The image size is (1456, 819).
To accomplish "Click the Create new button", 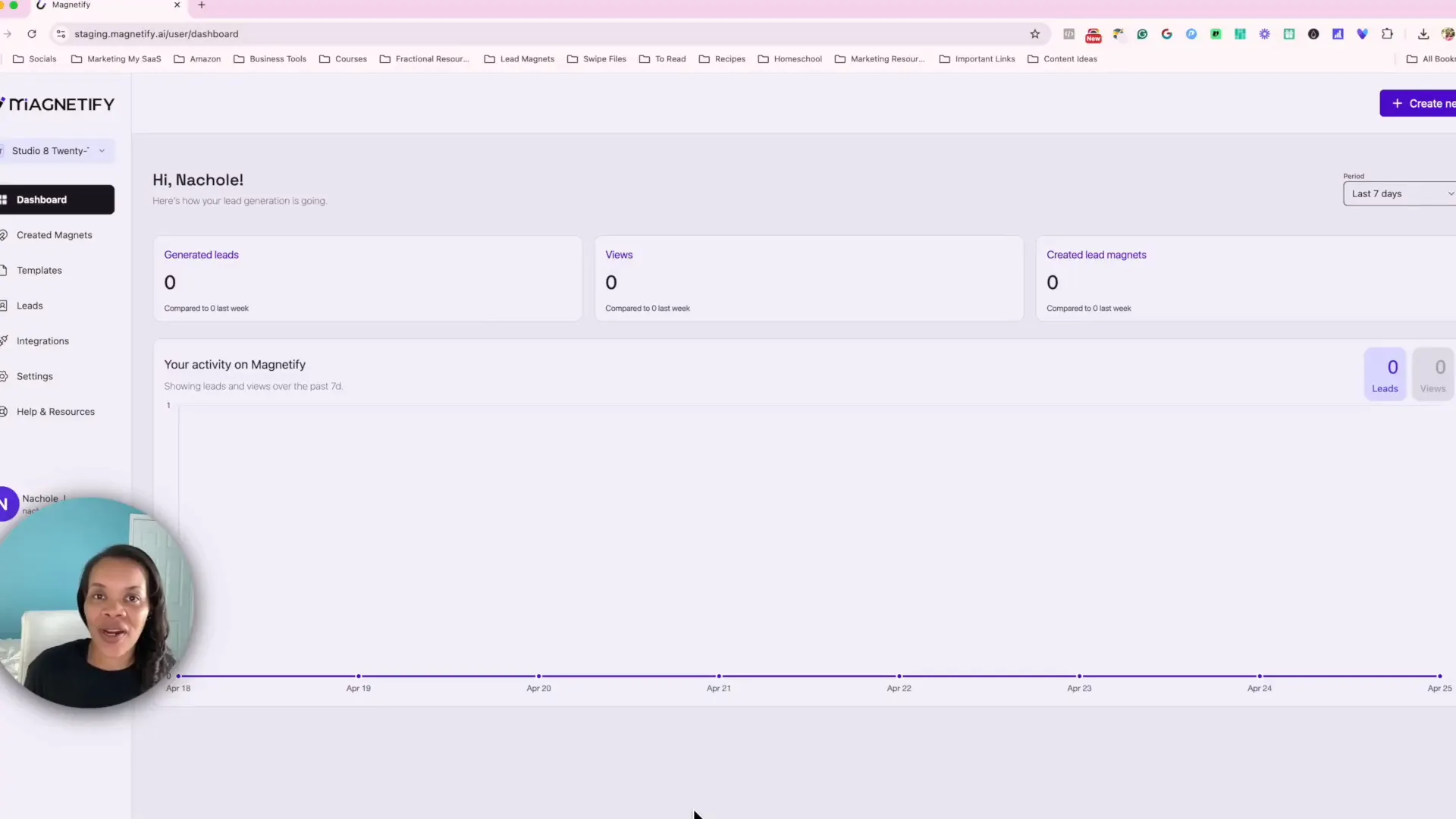I will (1417, 103).
